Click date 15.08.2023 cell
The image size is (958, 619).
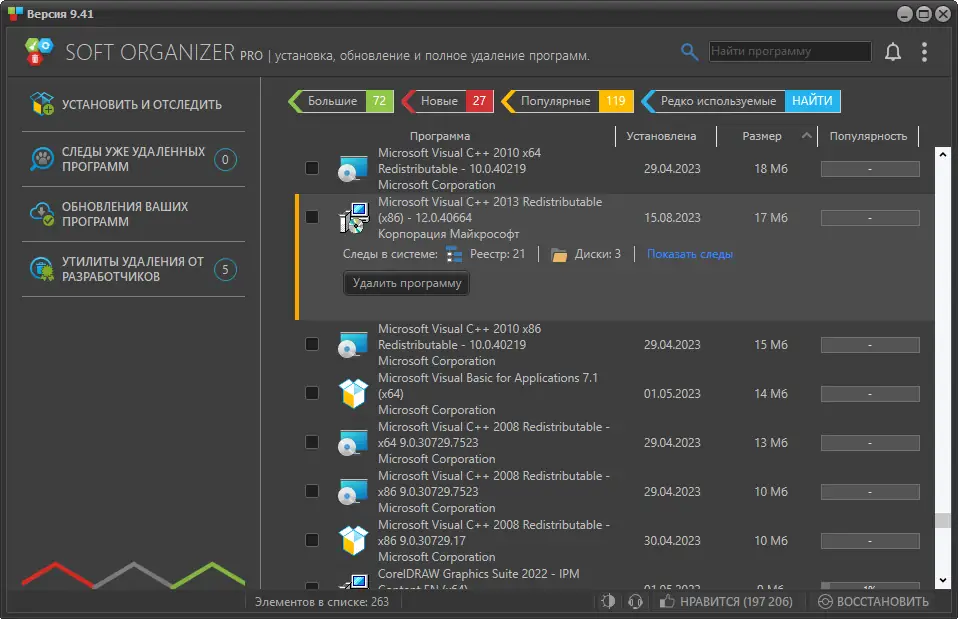672,218
